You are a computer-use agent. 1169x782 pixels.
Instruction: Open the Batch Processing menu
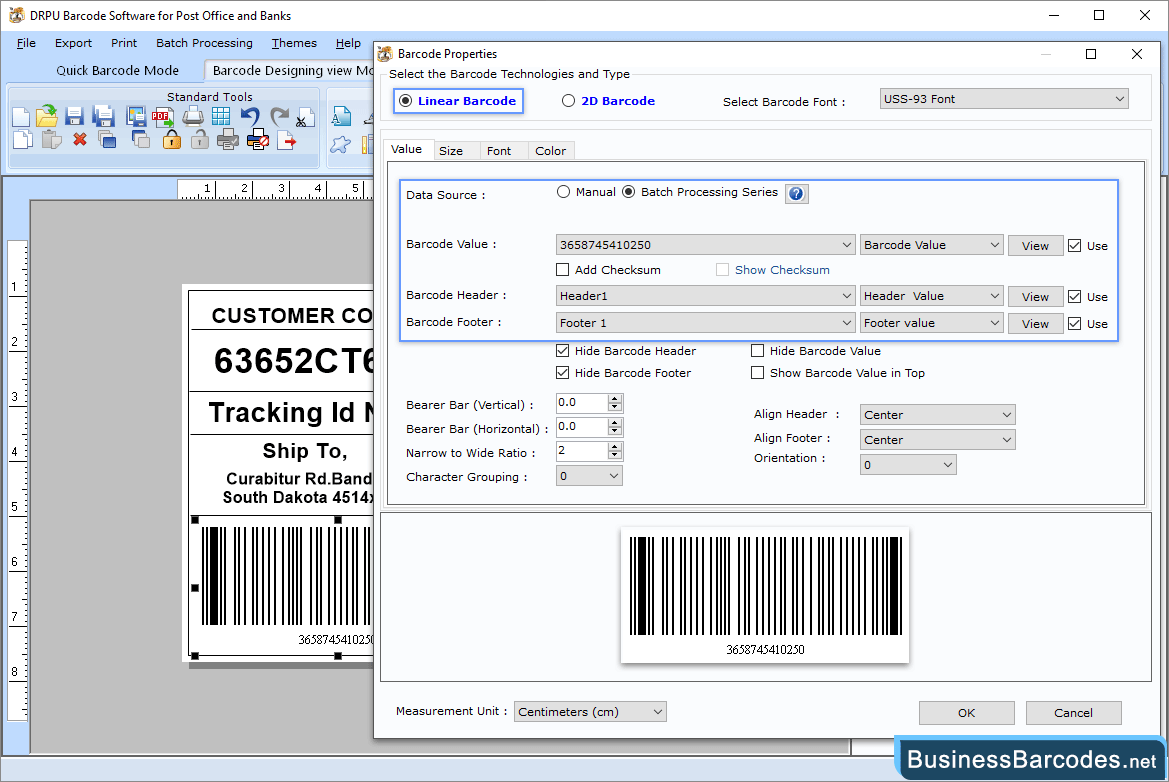[x=204, y=43]
